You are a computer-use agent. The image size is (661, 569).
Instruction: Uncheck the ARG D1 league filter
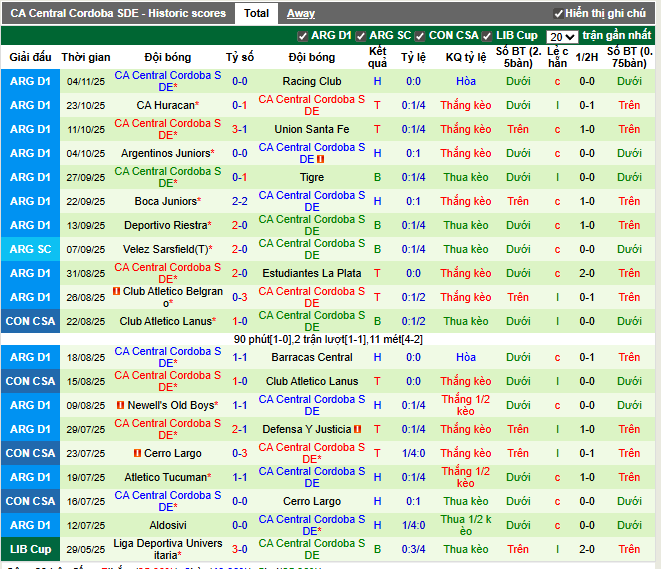302,36
